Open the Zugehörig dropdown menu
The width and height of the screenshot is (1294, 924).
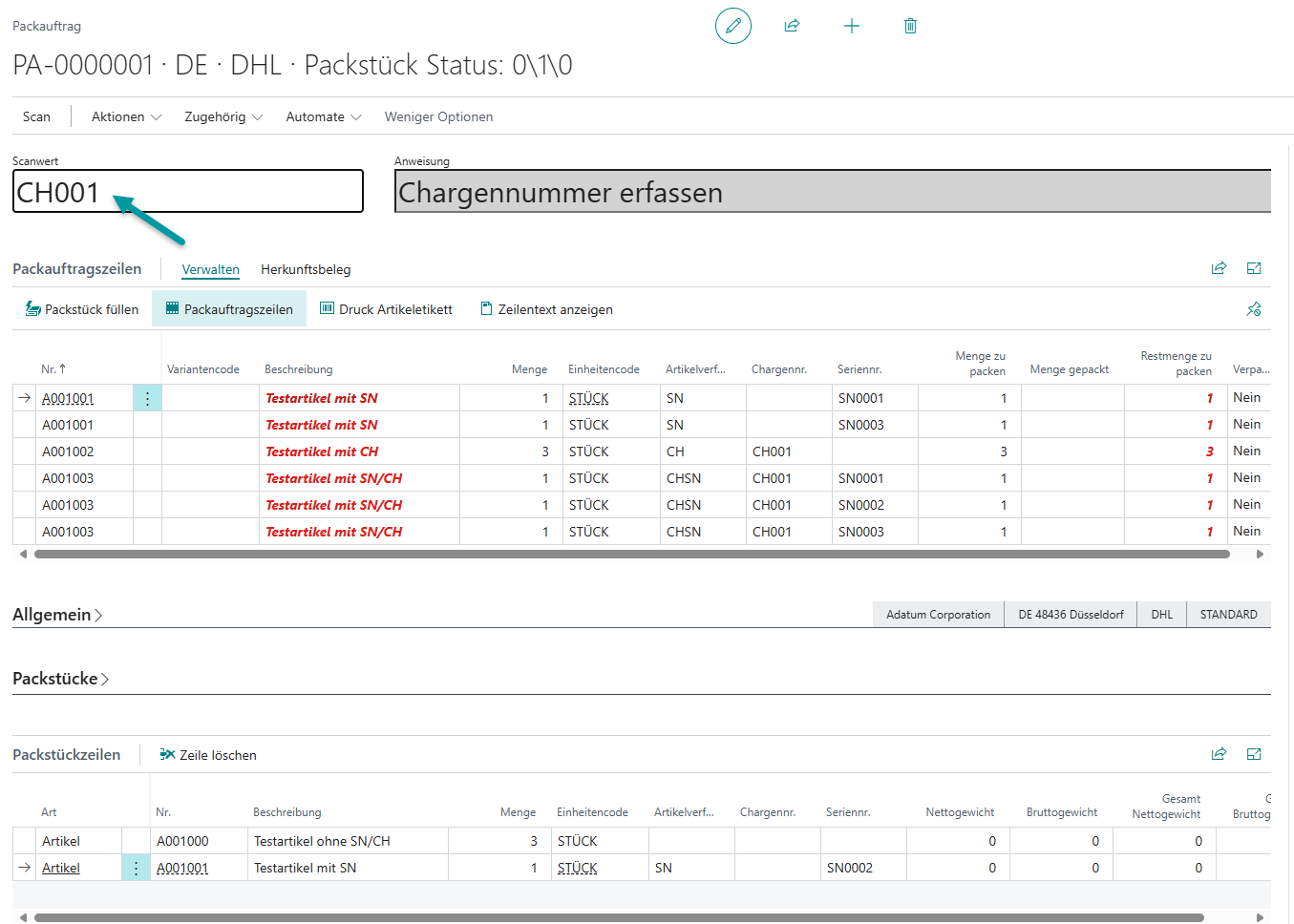[223, 116]
